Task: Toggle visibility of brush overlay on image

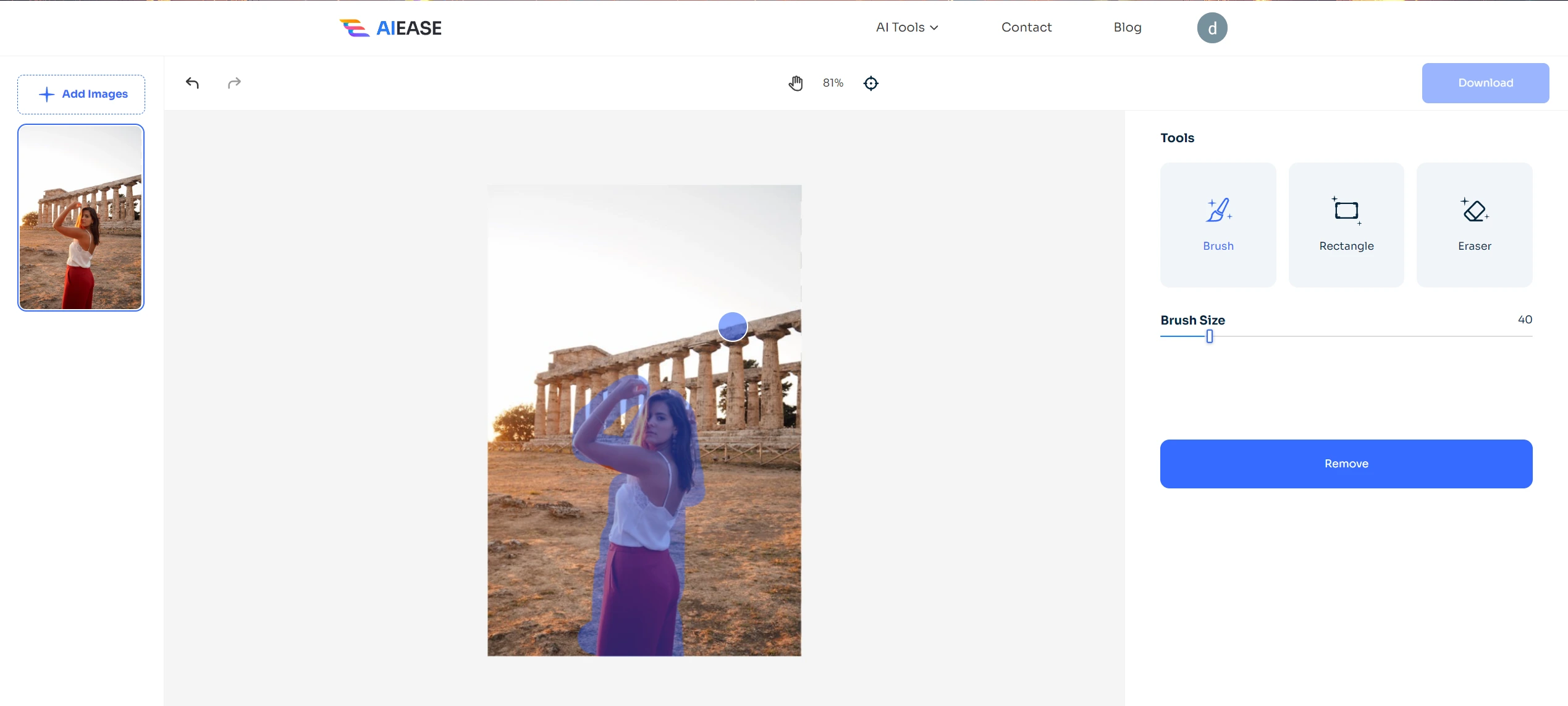Action: click(870, 82)
